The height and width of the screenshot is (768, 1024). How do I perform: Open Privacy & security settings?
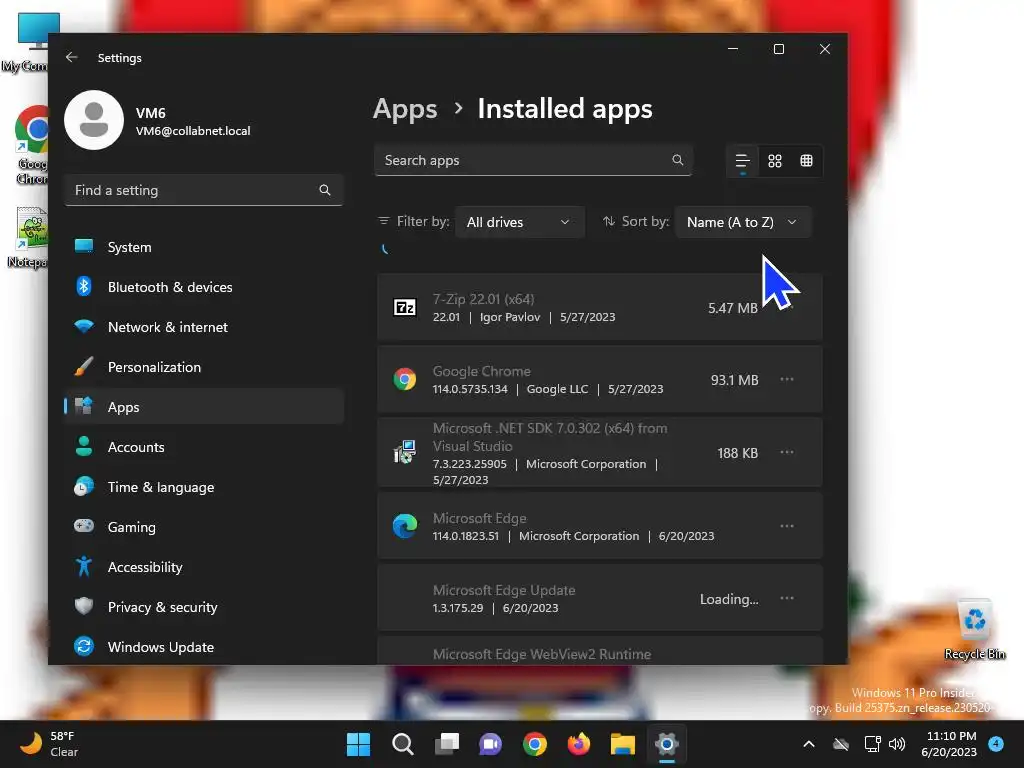[204, 607]
